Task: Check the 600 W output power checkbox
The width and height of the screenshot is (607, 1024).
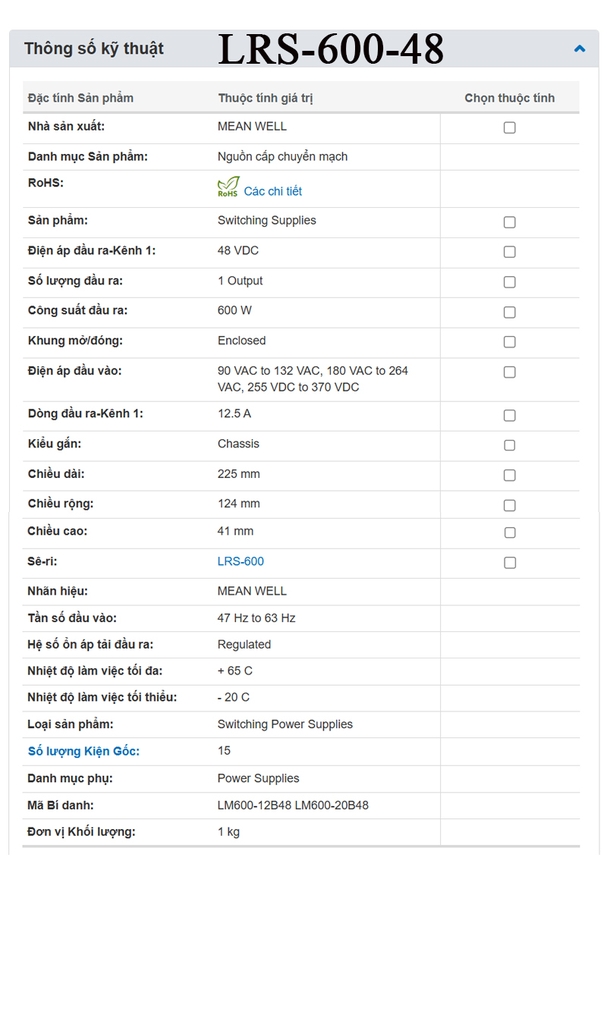Action: coord(509,312)
